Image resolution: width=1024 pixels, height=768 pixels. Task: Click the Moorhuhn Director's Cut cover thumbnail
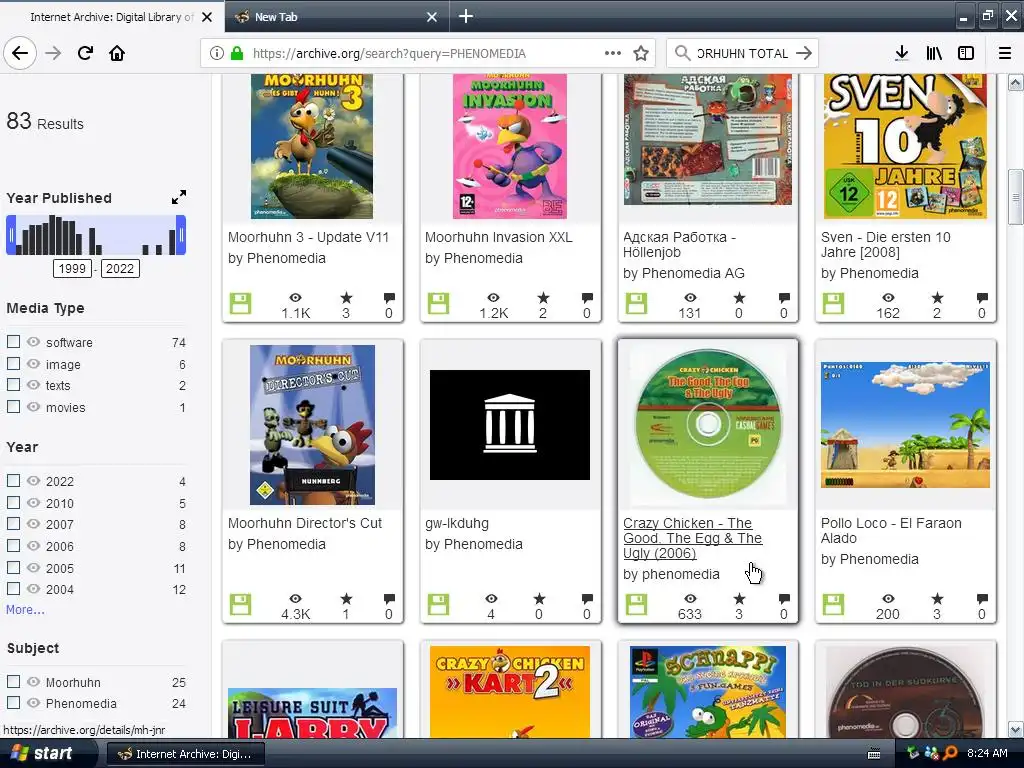312,425
